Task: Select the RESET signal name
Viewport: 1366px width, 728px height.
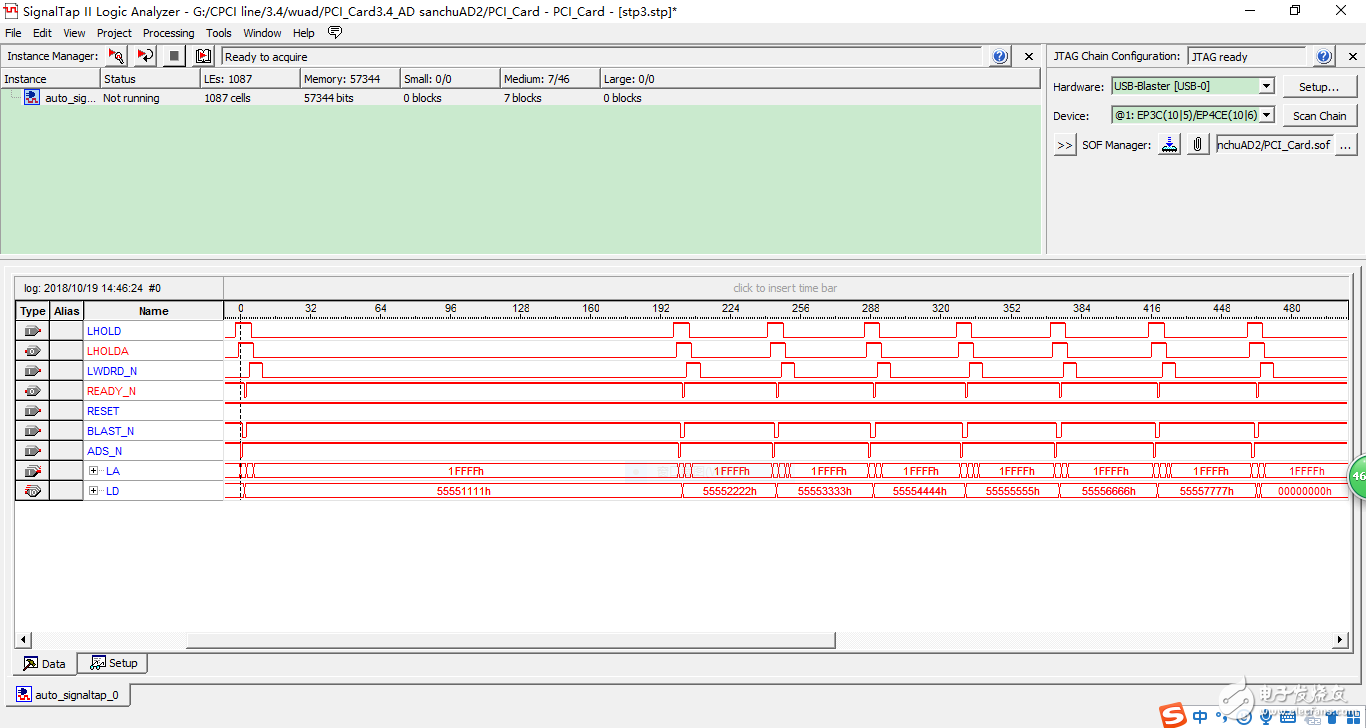Action: 103,411
